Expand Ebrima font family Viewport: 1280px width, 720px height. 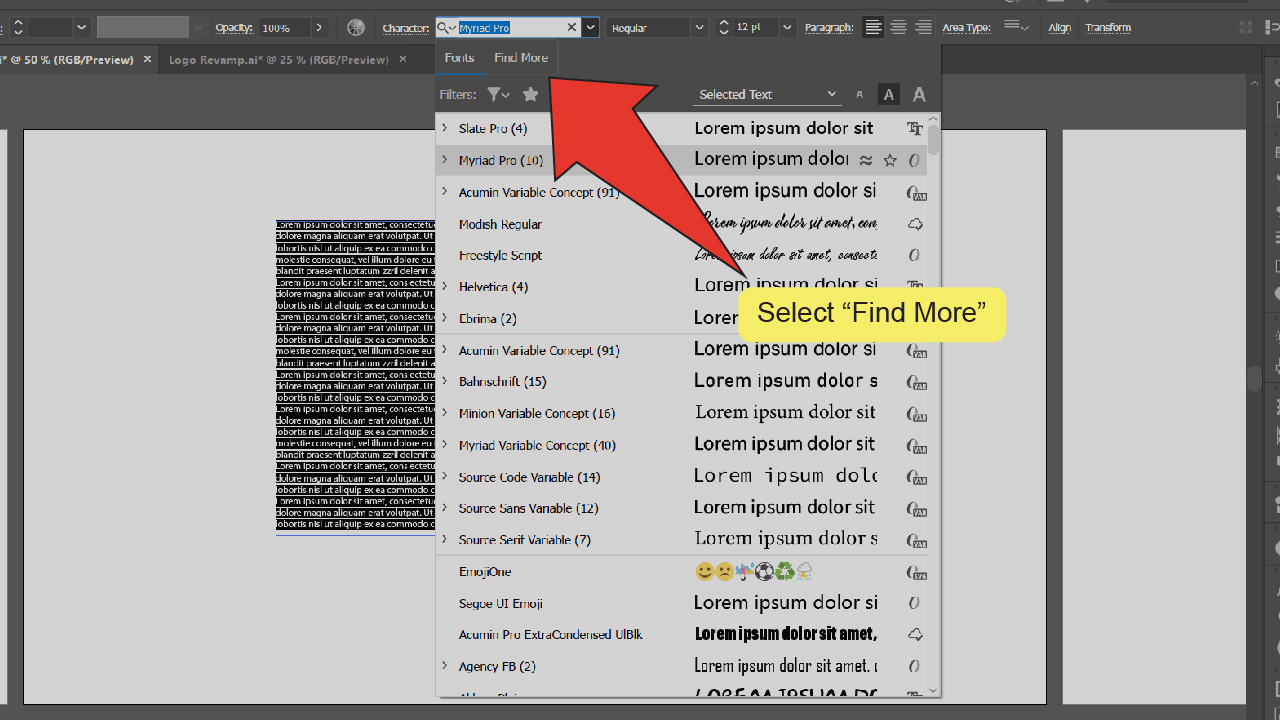tap(445, 319)
